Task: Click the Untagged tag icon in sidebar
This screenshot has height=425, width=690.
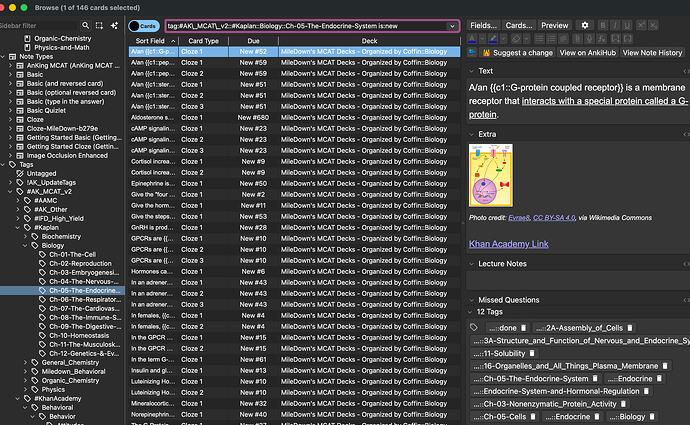Action: 20,173
